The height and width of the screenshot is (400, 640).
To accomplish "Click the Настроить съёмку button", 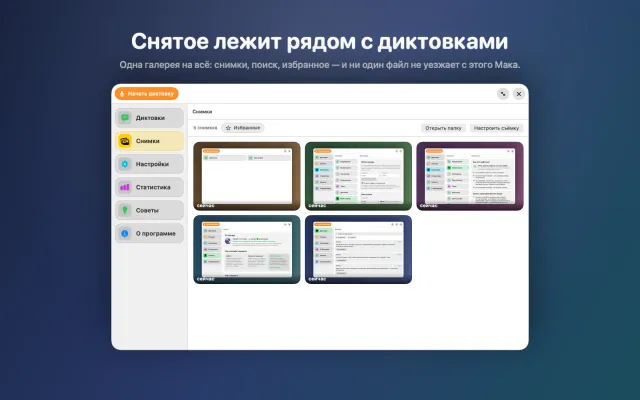I will pyautogui.click(x=496, y=128).
